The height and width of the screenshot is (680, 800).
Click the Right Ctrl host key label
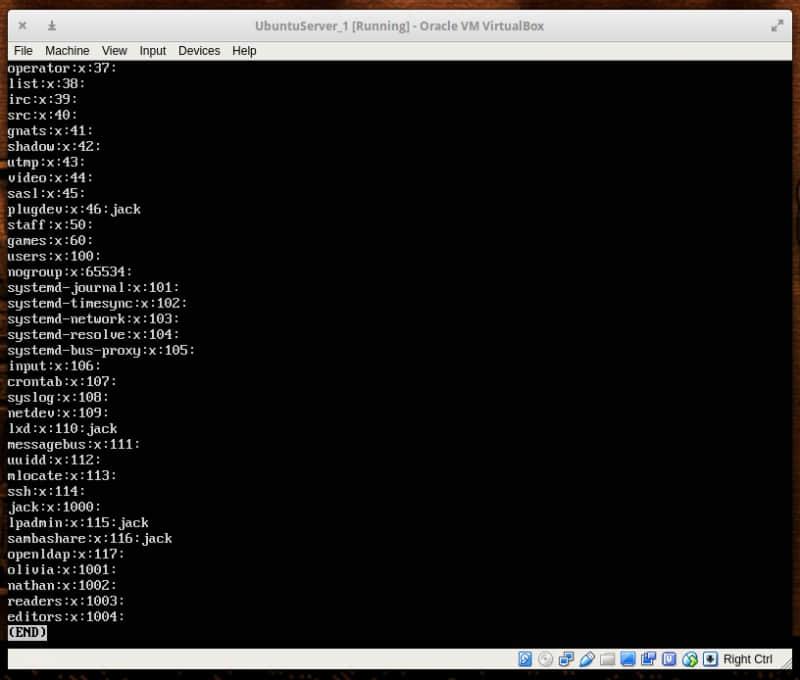click(748, 659)
